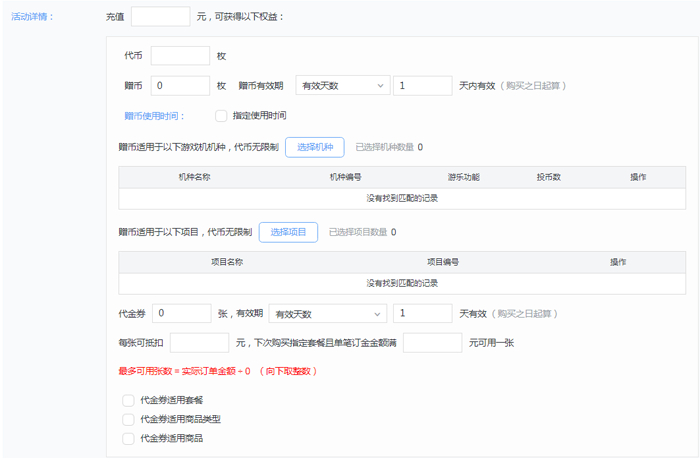Click the 已选择项目数量 0 text
Screen dimensions: 700x458
[362, 232]
